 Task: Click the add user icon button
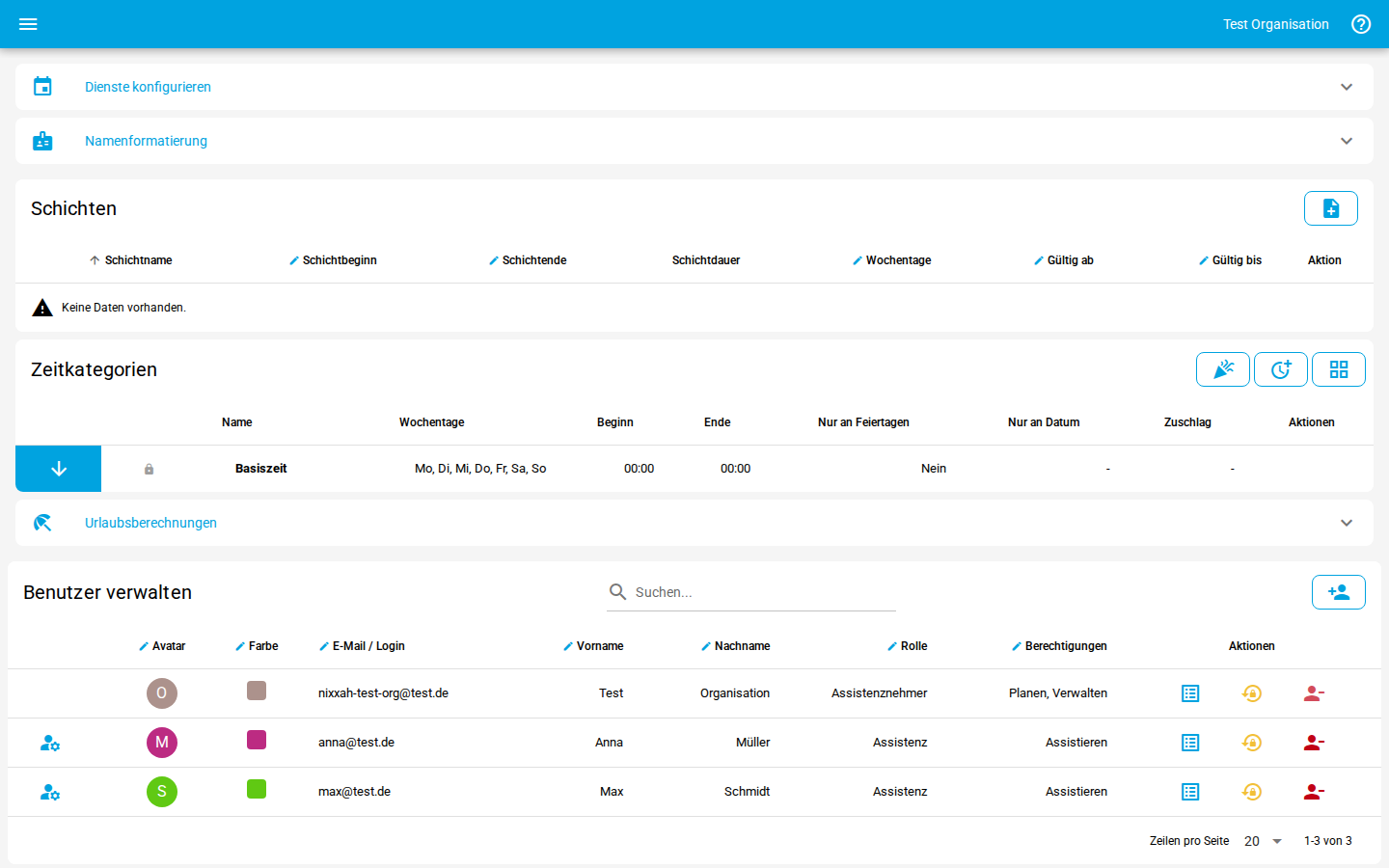tap(1338, 592)
